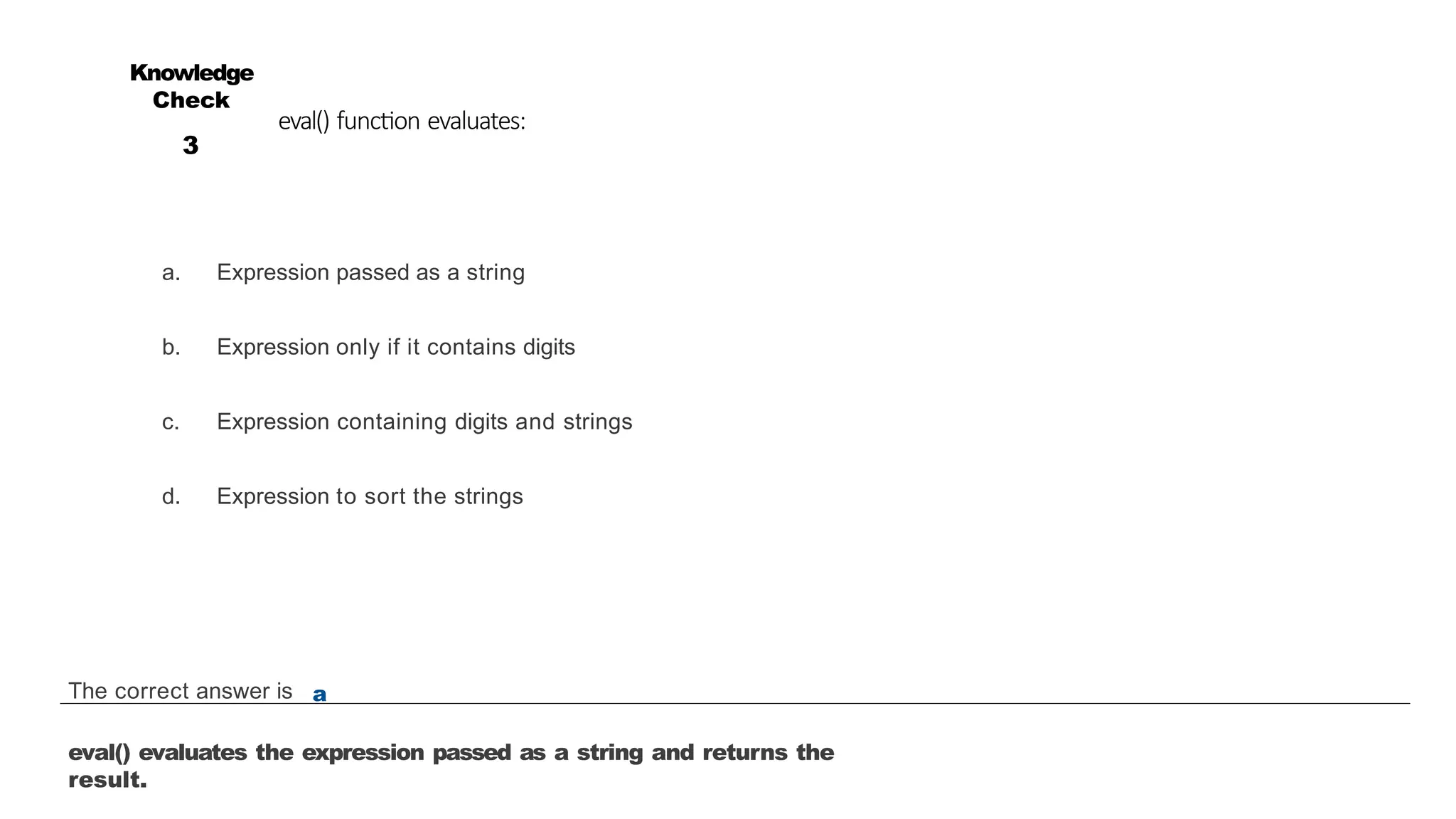Choose 'Expression to sort the strings'
This screenshot has height=819, width=1456.
[369, 496]
